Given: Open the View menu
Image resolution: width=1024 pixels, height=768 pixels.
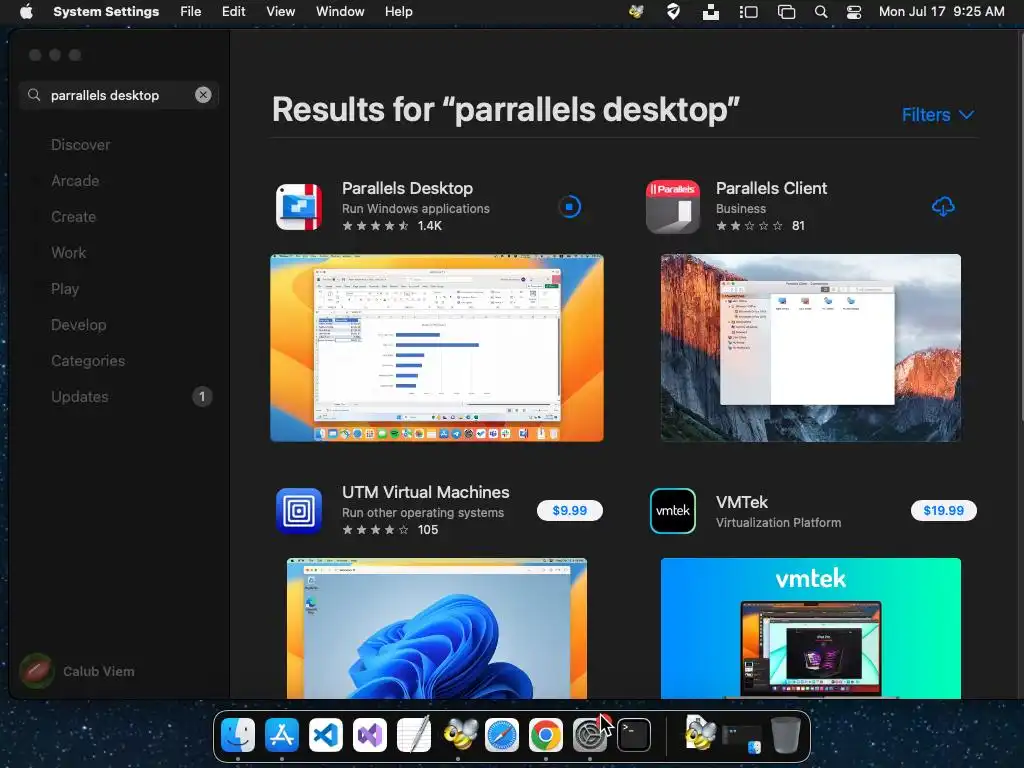Looking at the screenshot, I should pyautogui.click(x=280, y=11).
